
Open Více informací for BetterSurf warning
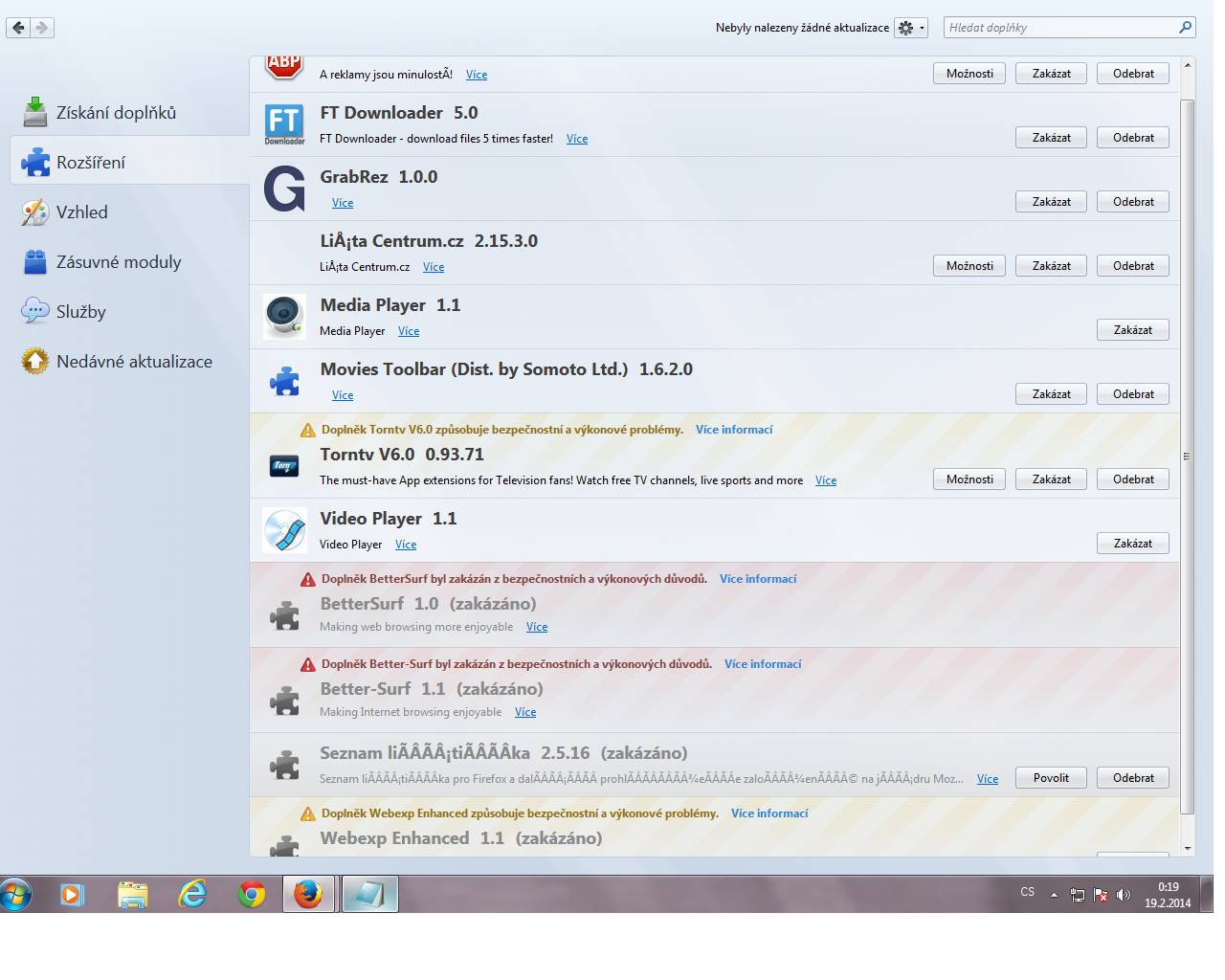[758, 579]
